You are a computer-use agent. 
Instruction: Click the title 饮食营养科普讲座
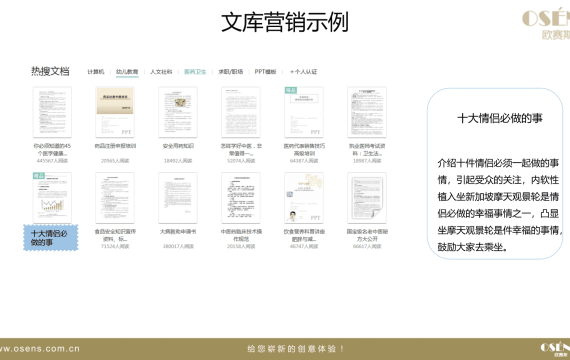pos(304,235)
